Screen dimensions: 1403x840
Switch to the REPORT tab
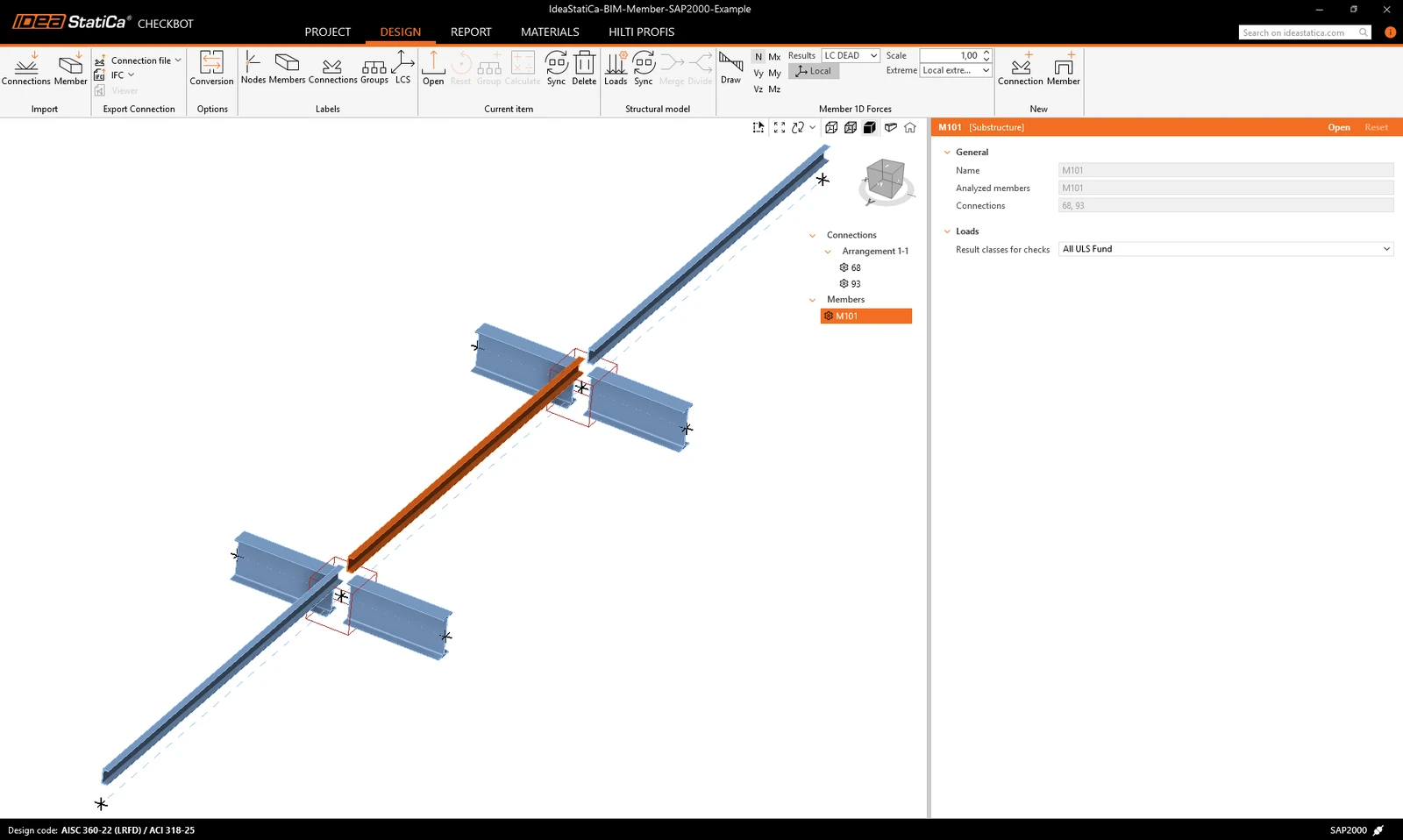pyautogui.click(x=471, y=32)
